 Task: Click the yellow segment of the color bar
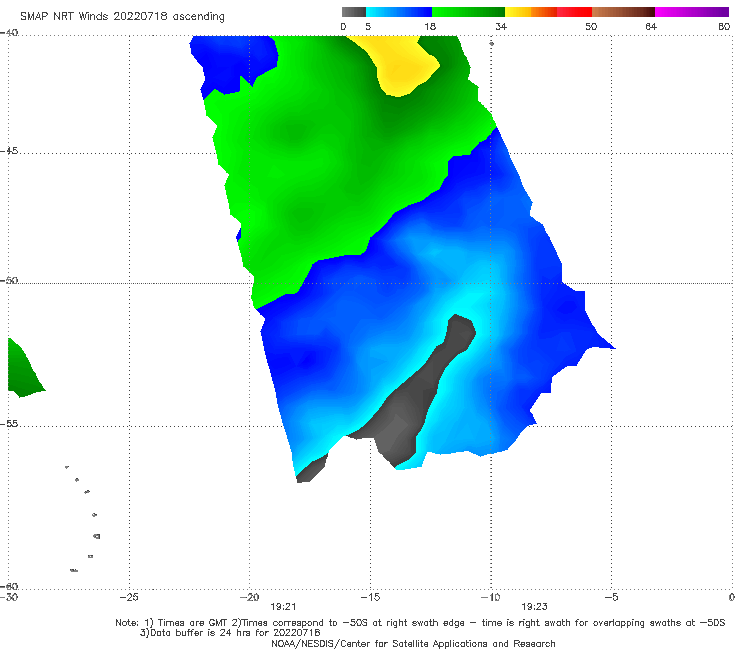point(518,12)
